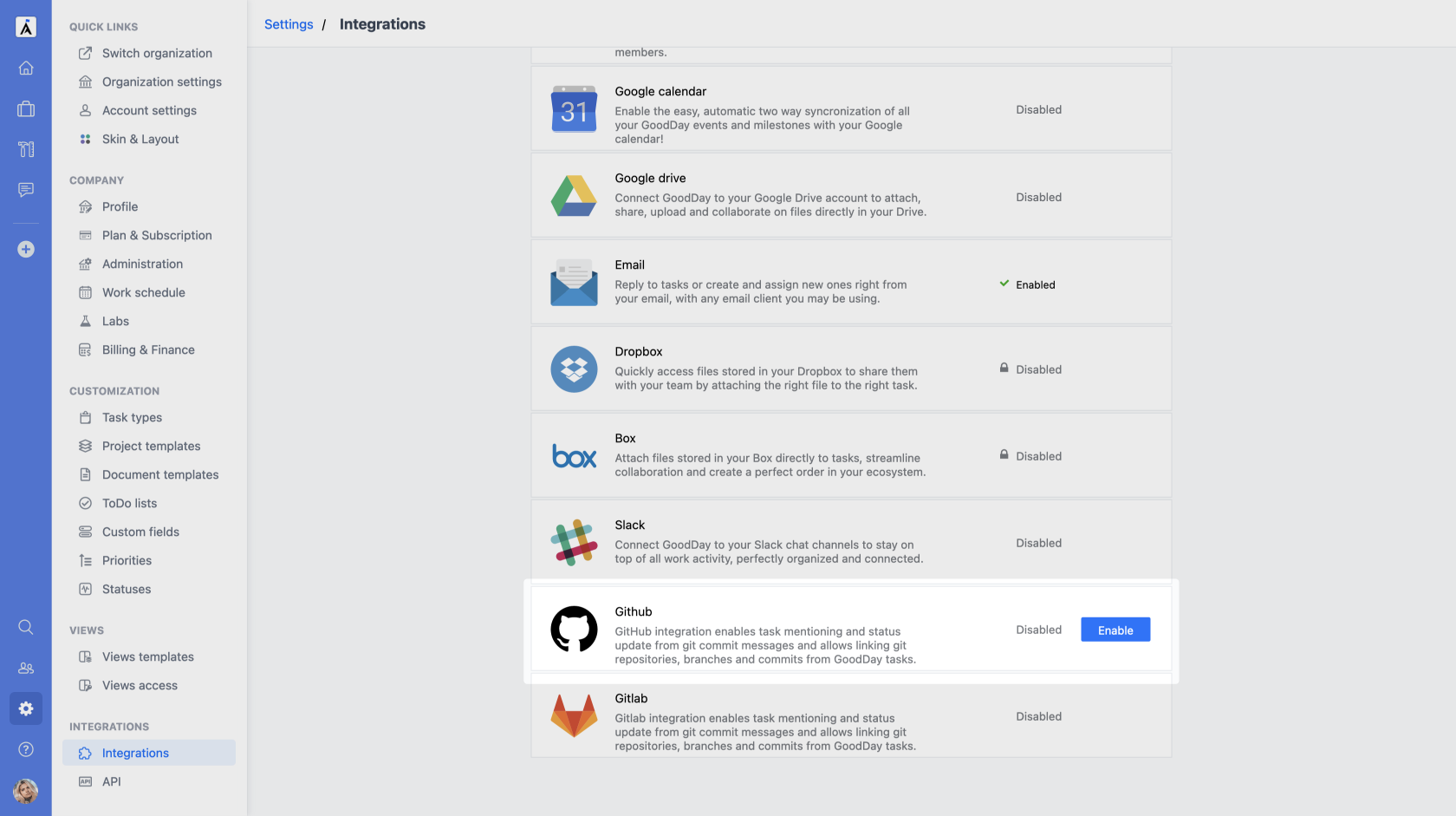
Task: Click the green check next to Enabled
Action: coord(1004,284)
